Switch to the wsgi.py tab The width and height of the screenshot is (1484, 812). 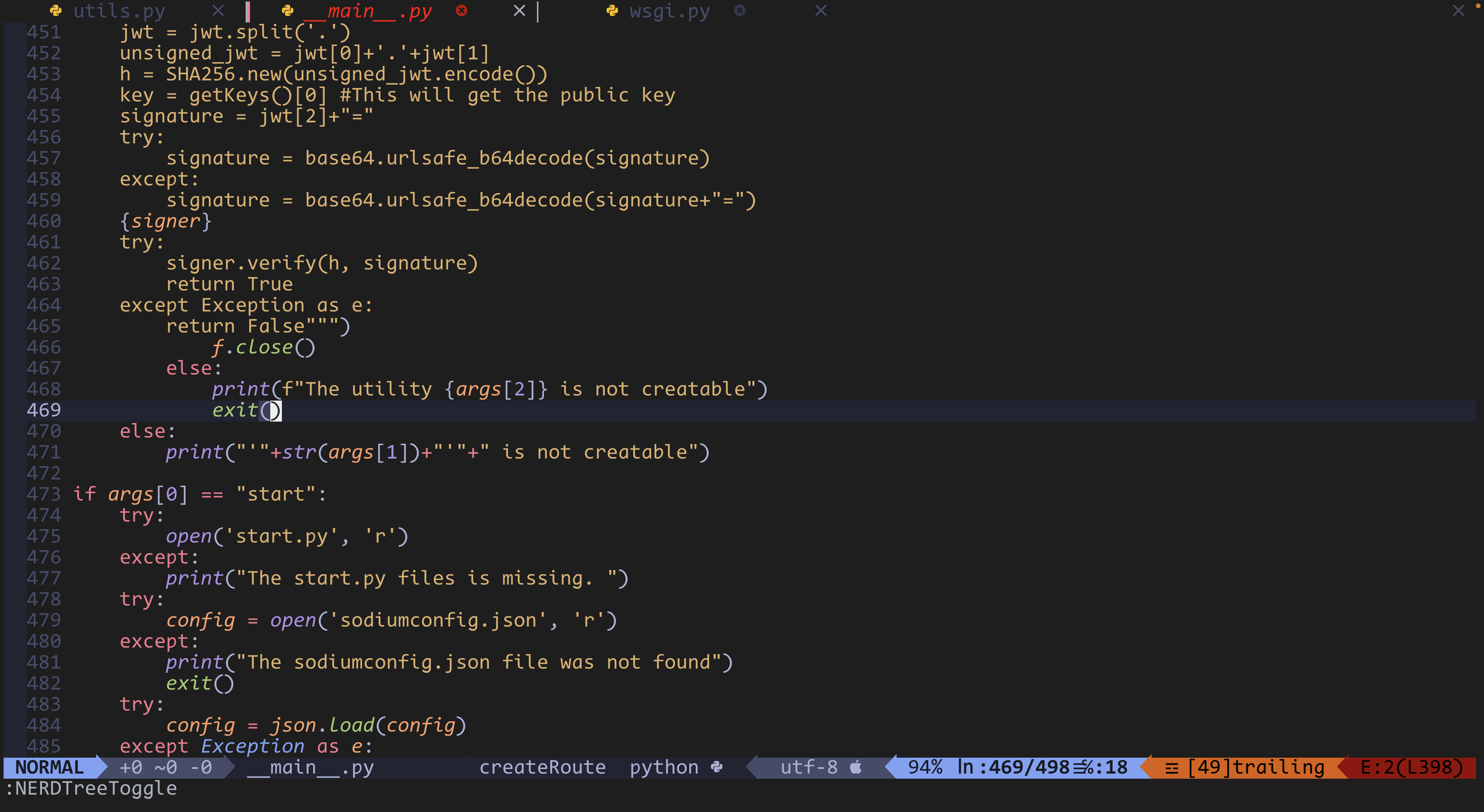point(670,11)
